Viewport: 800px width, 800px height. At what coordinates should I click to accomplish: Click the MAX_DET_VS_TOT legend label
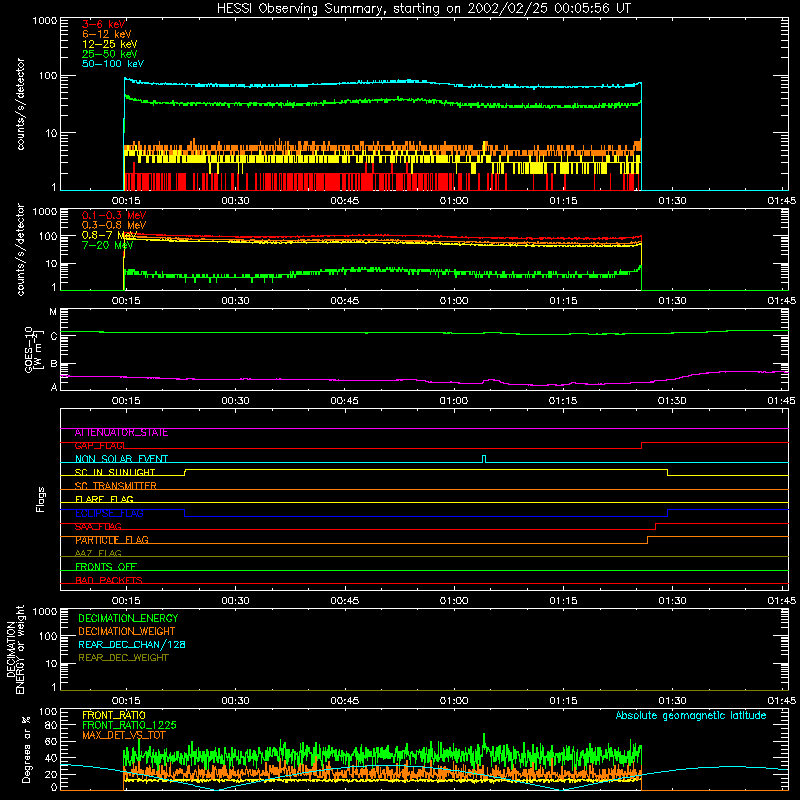click(x=123, y=736)
